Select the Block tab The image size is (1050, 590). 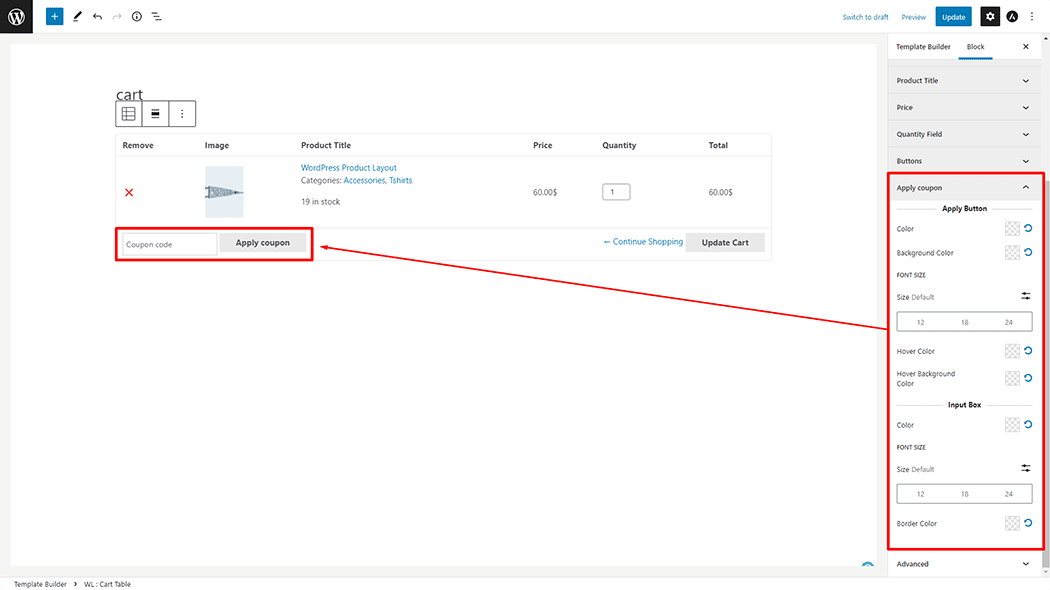point(975,47)
